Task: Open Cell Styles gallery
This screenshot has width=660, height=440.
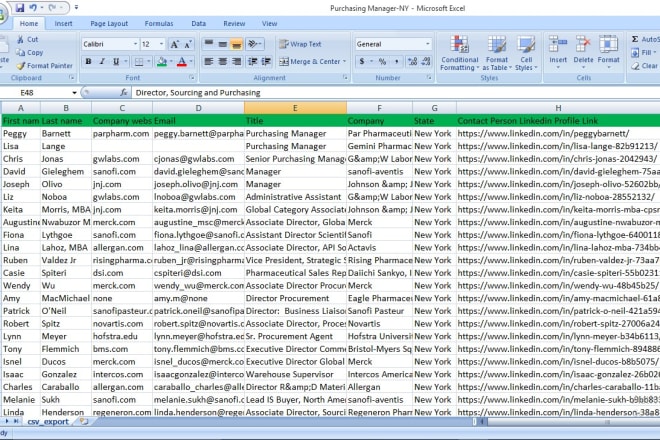Action: tap(526, 53)
